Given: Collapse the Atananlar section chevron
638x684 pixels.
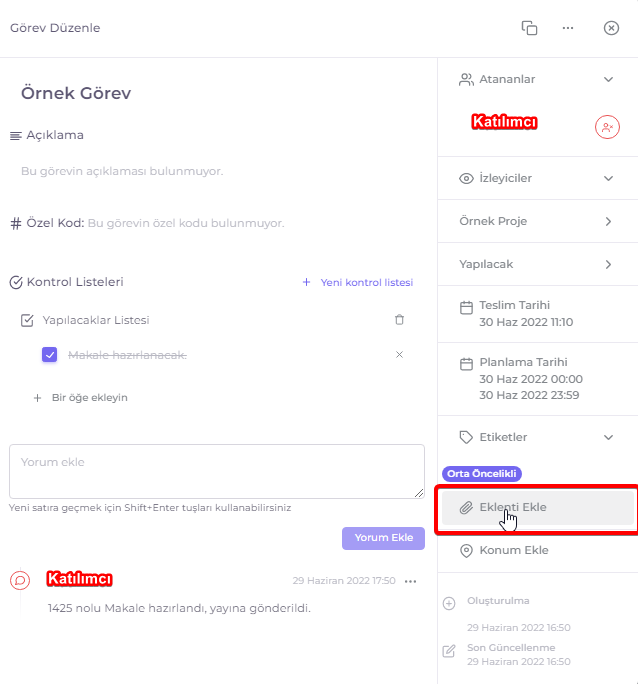Looking at the screenshot, I should point(608,79).
